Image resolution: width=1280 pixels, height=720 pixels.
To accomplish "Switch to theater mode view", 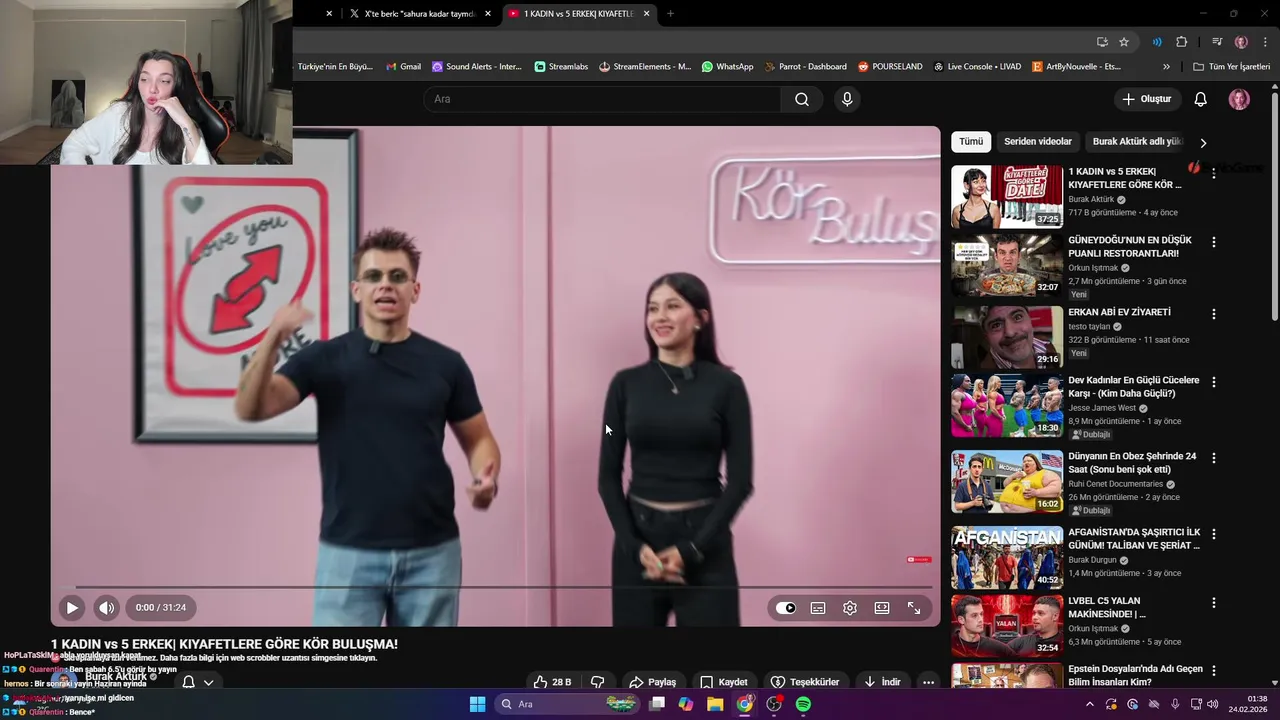I will click(x=882, y=608).
